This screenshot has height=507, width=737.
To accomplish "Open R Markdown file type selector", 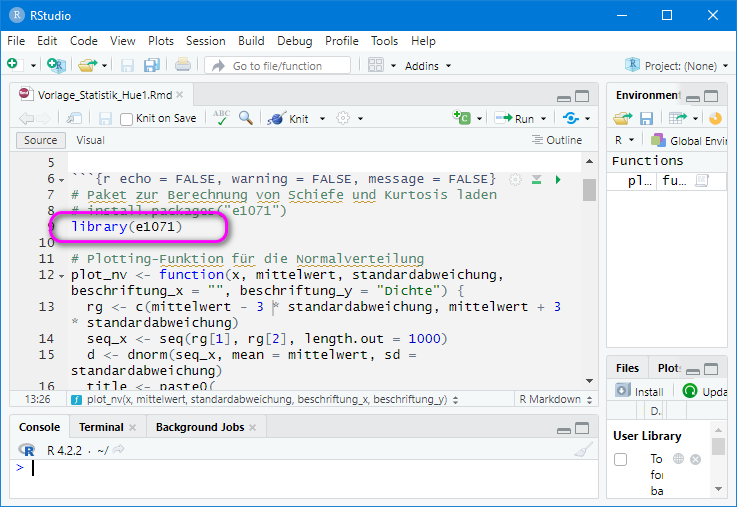I will tap(555, 399).
